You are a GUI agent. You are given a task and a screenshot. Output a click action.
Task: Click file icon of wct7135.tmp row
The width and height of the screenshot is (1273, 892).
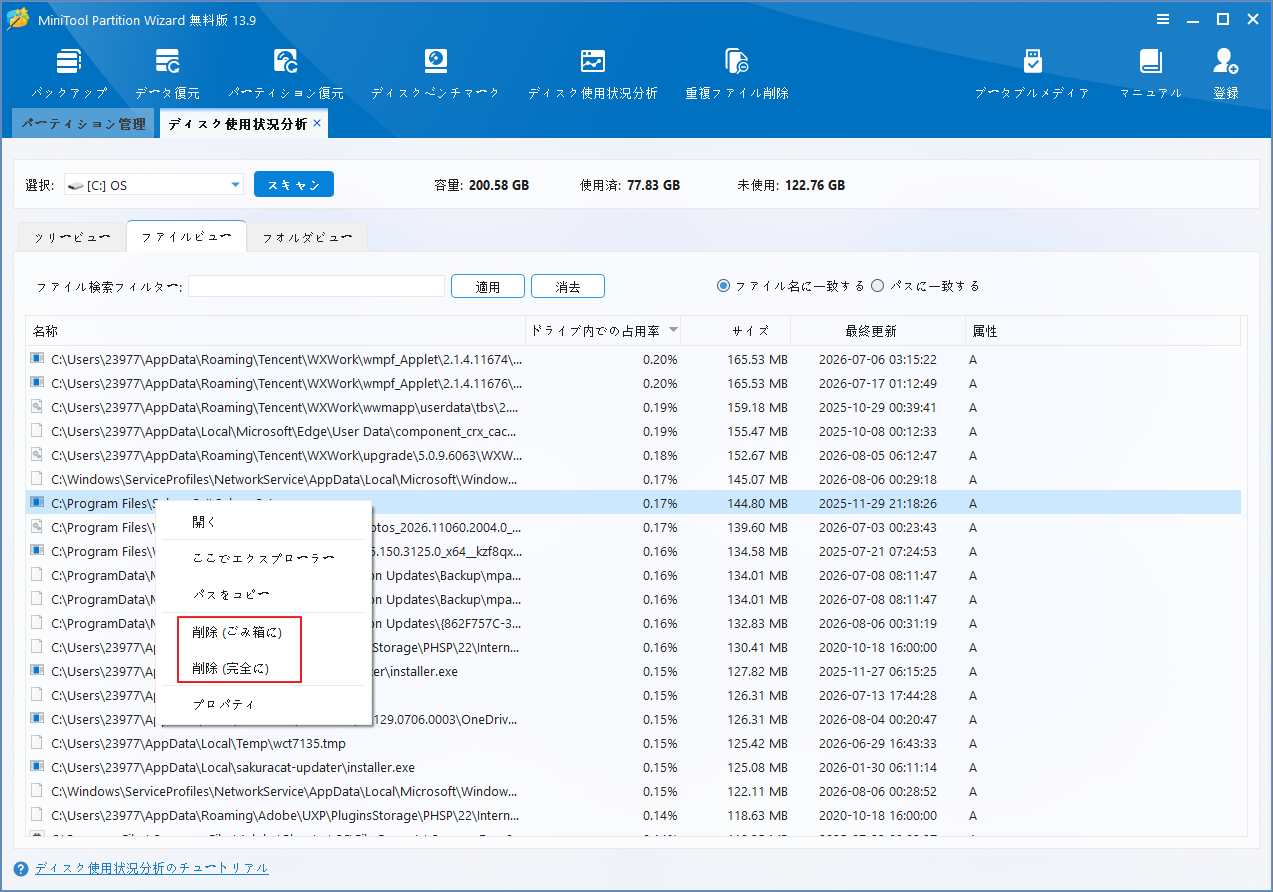click(37, 743)
